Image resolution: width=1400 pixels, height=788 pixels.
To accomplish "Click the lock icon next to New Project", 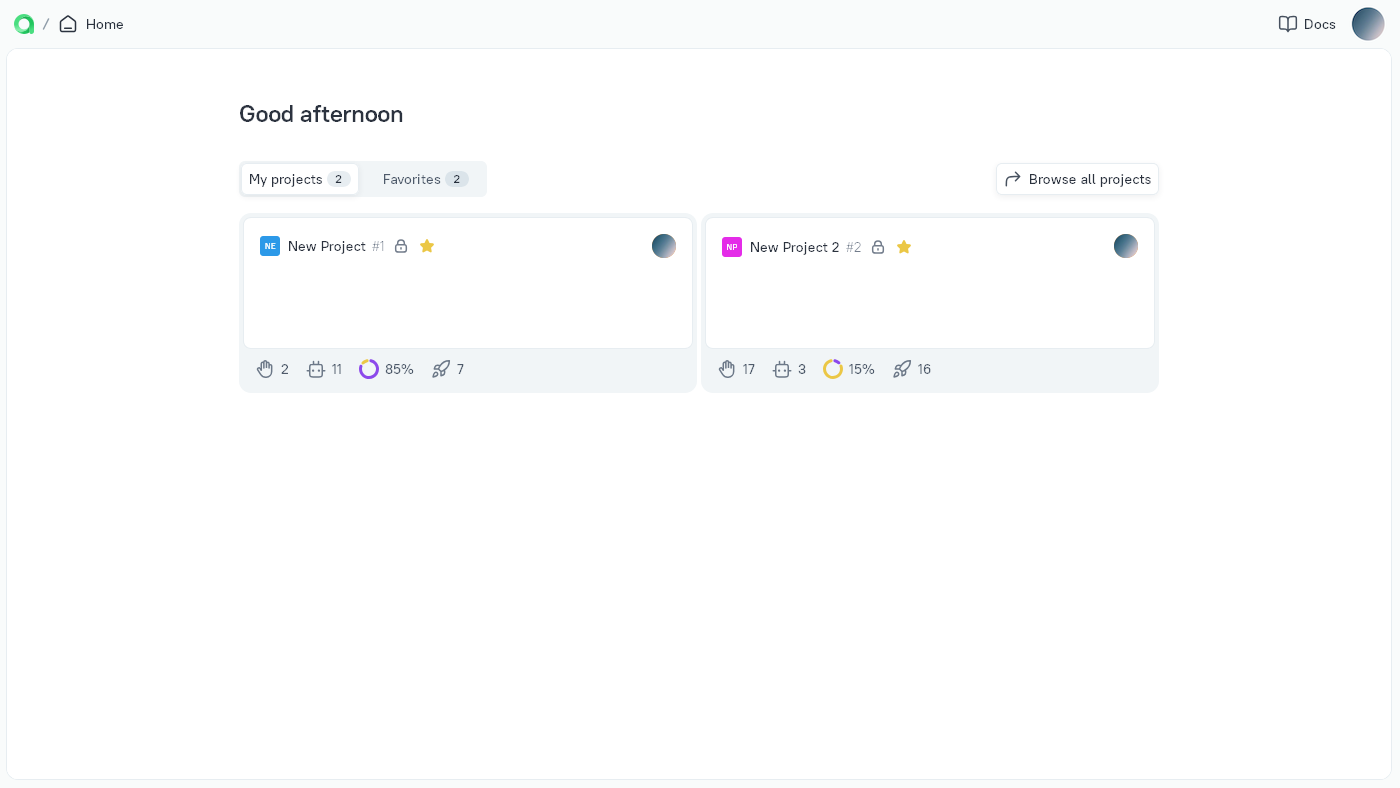I will [401, 246].
